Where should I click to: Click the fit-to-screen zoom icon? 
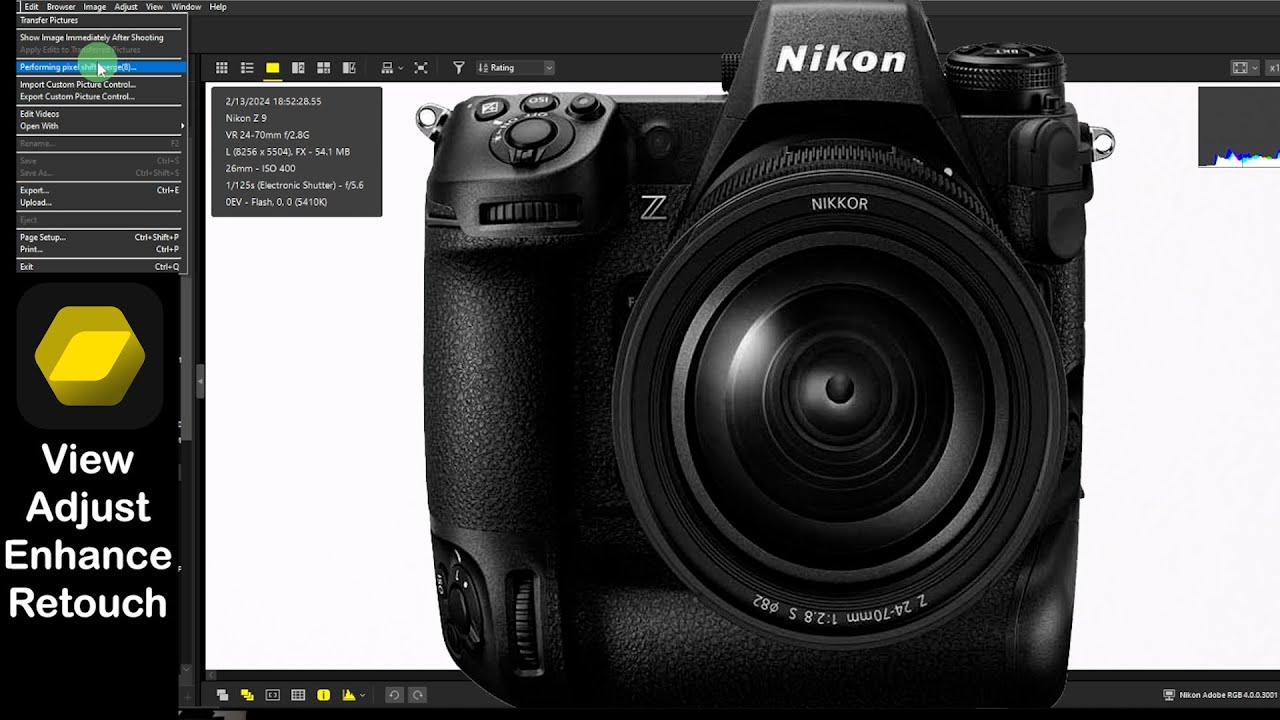1240,68
